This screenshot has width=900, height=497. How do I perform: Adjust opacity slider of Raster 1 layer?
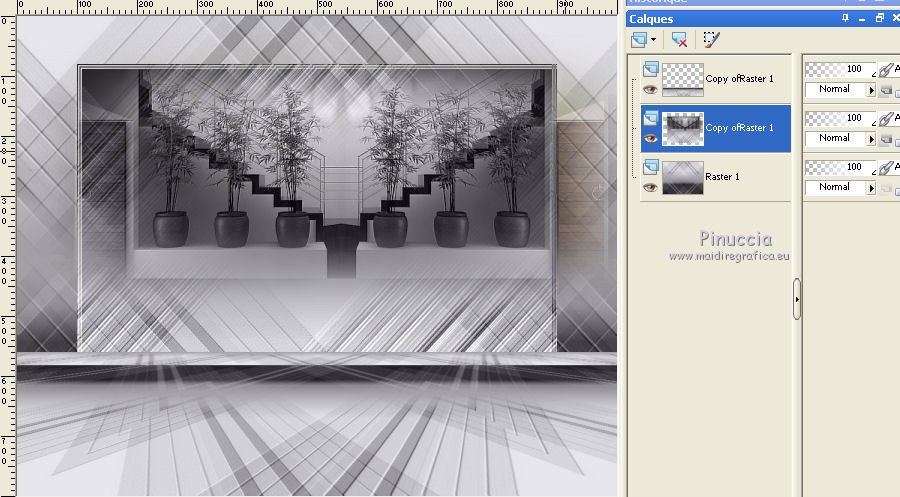[x=840, y=167]
